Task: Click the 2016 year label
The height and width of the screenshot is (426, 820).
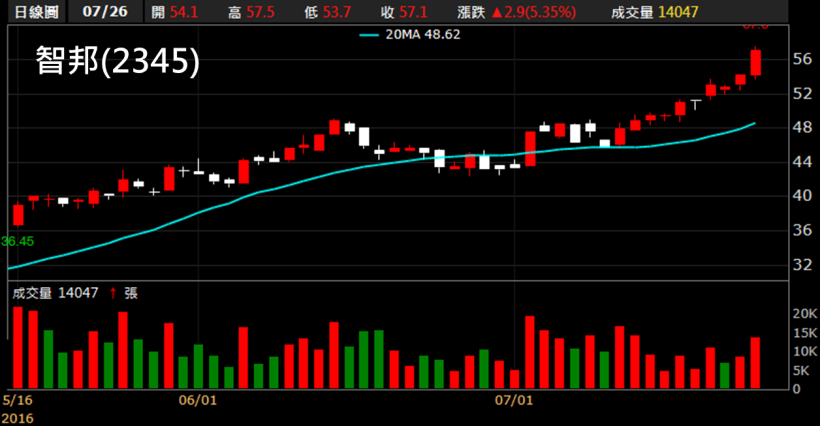Action: [x=17, y=418]
